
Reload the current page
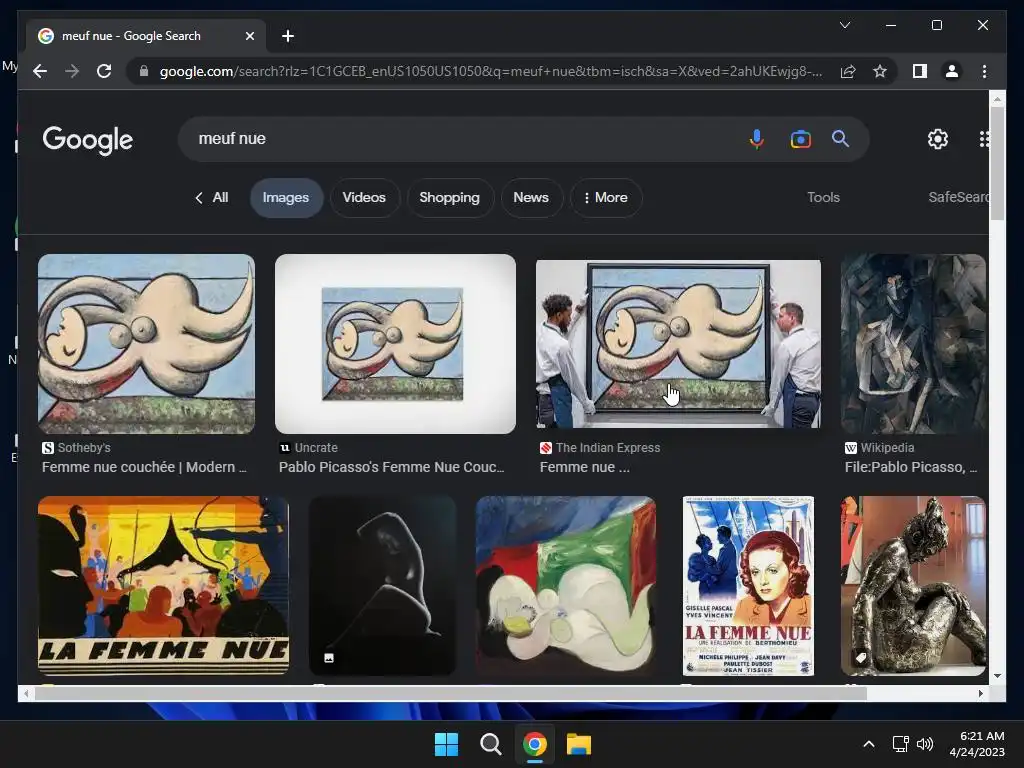point(104,71)
